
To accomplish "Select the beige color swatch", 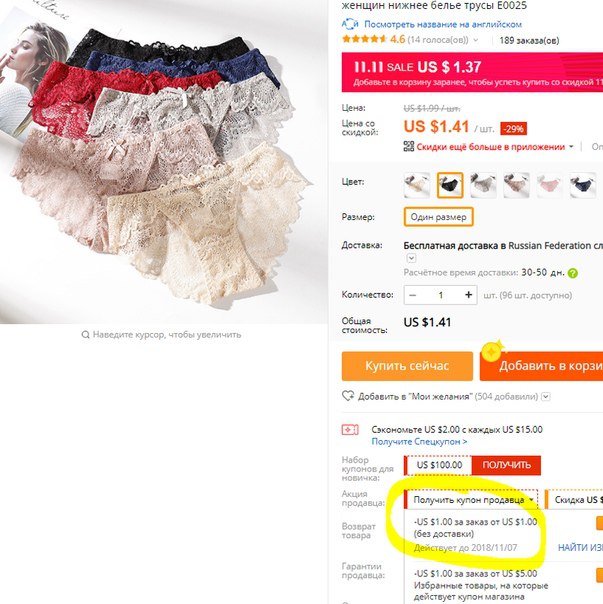I will pyautogui.click(x=417, y=185).
